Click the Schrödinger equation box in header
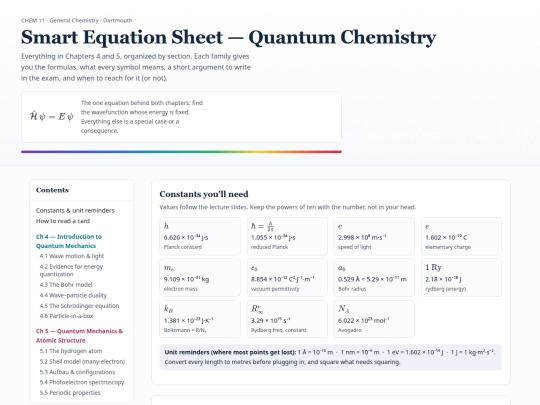The width and height of the screenshot is (540, 405). (x=181, y=117)
